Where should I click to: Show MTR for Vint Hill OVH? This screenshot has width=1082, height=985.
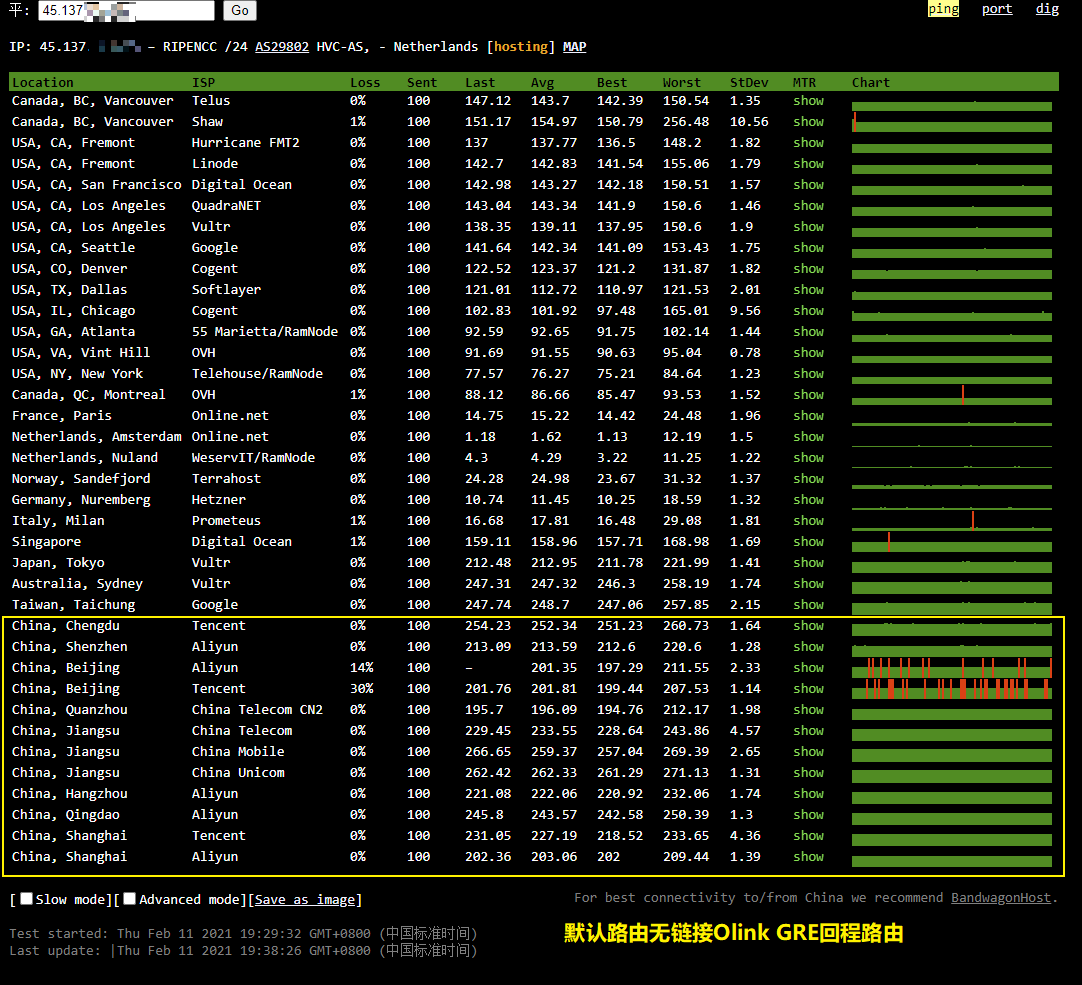[808, 353]
